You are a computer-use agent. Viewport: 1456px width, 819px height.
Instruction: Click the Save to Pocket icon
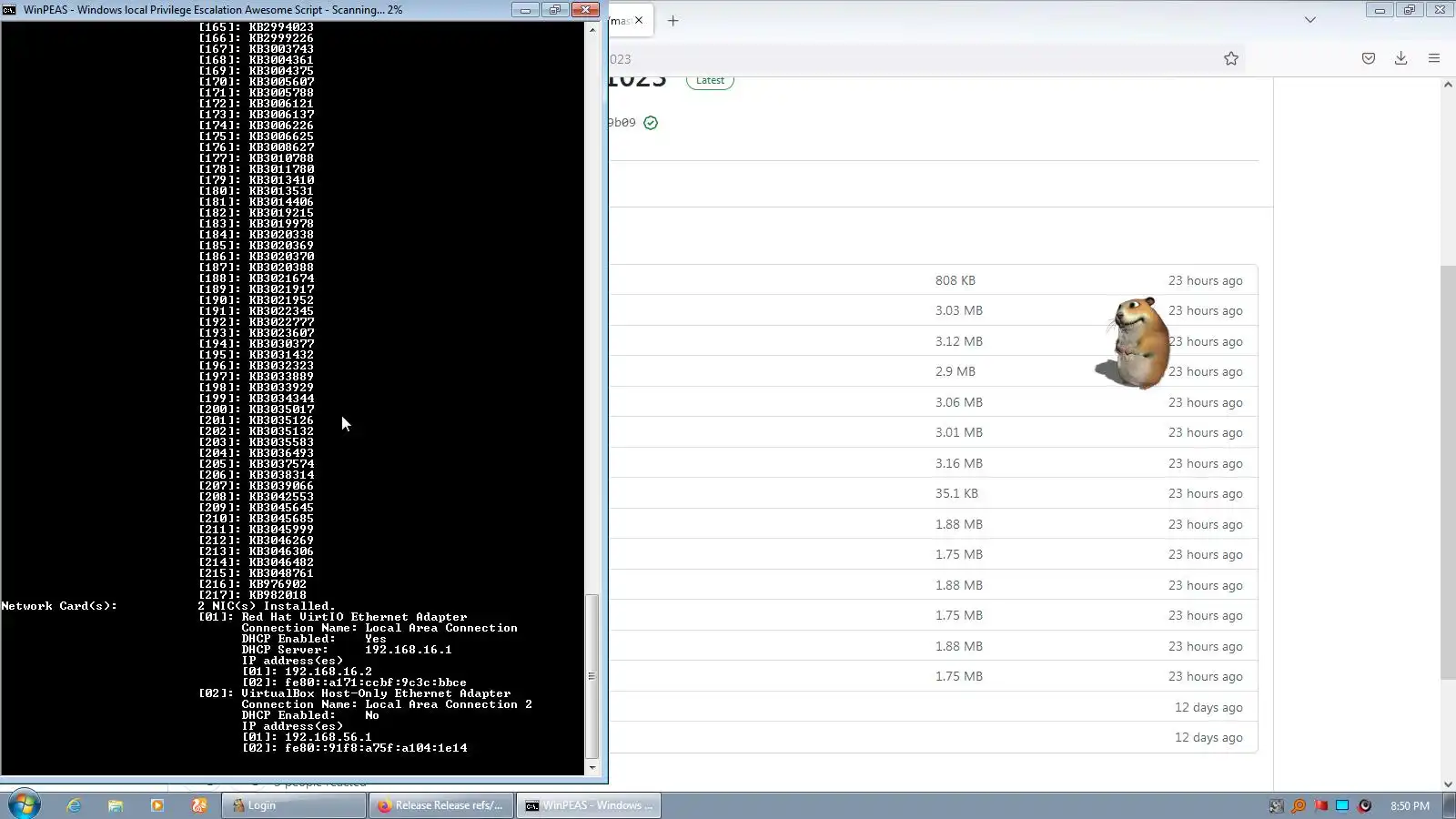click(x=1369, y=58)
